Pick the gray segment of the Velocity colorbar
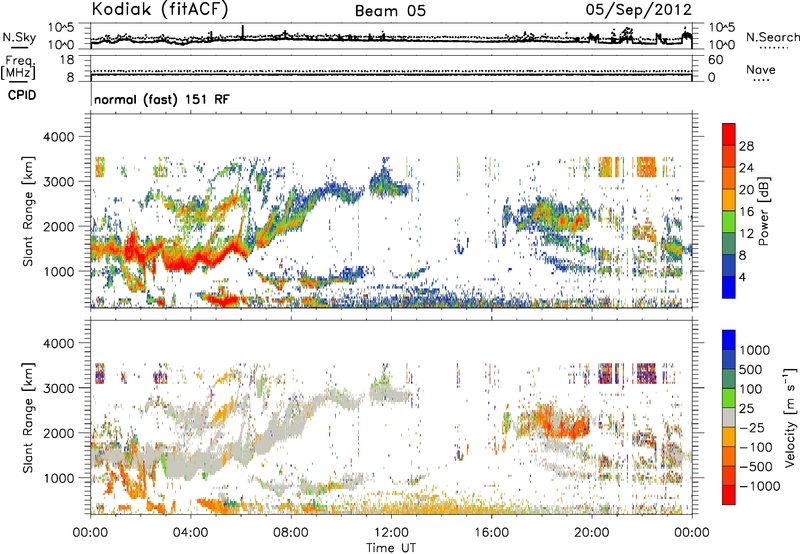This screenshot has width=800, height=554. pos(729,417)
